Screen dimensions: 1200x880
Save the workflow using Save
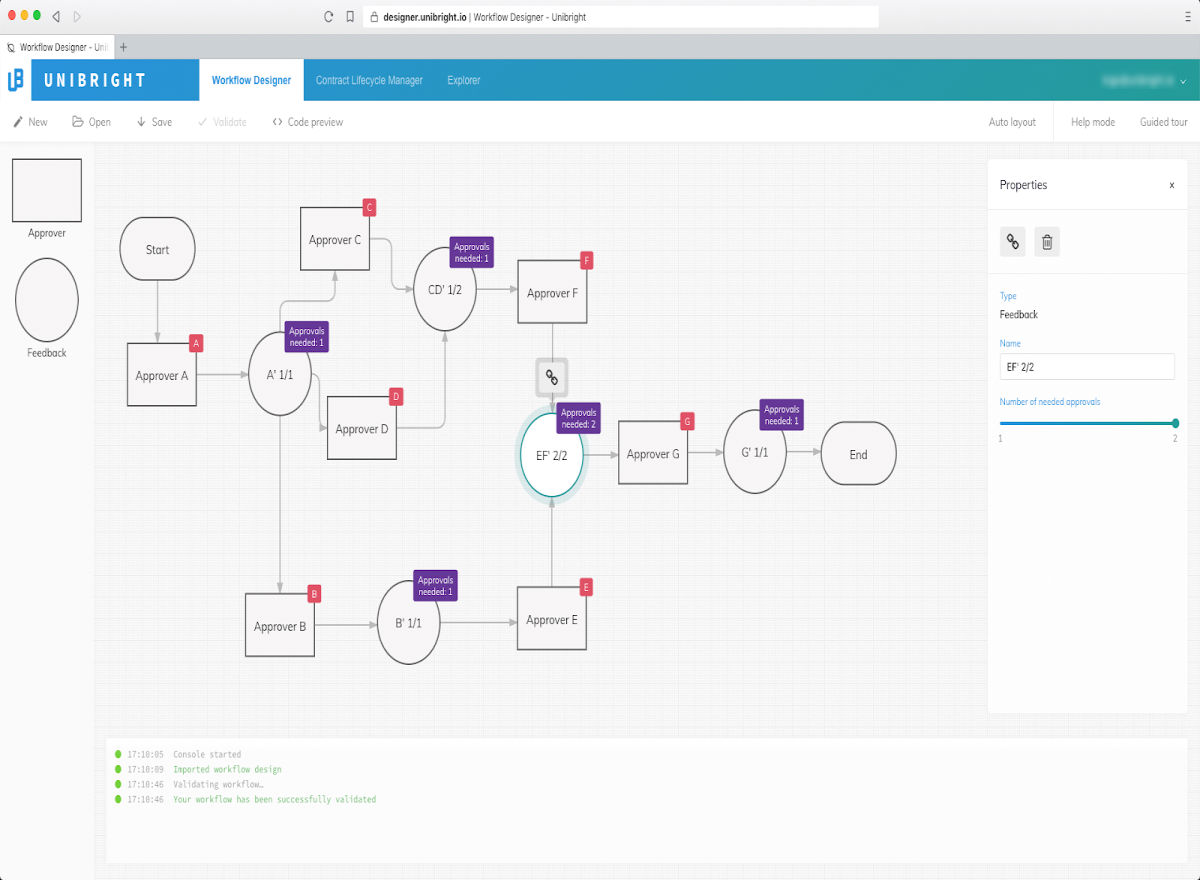coord(154,122)
